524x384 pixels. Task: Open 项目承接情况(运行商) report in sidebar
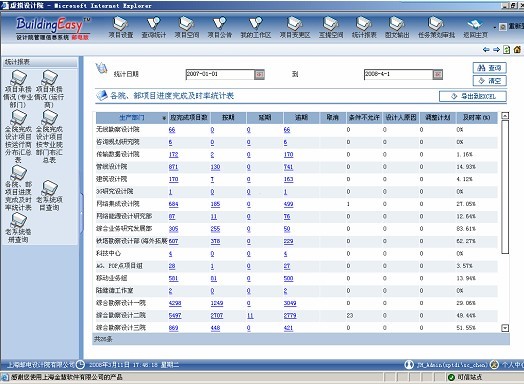pos(49,89)
